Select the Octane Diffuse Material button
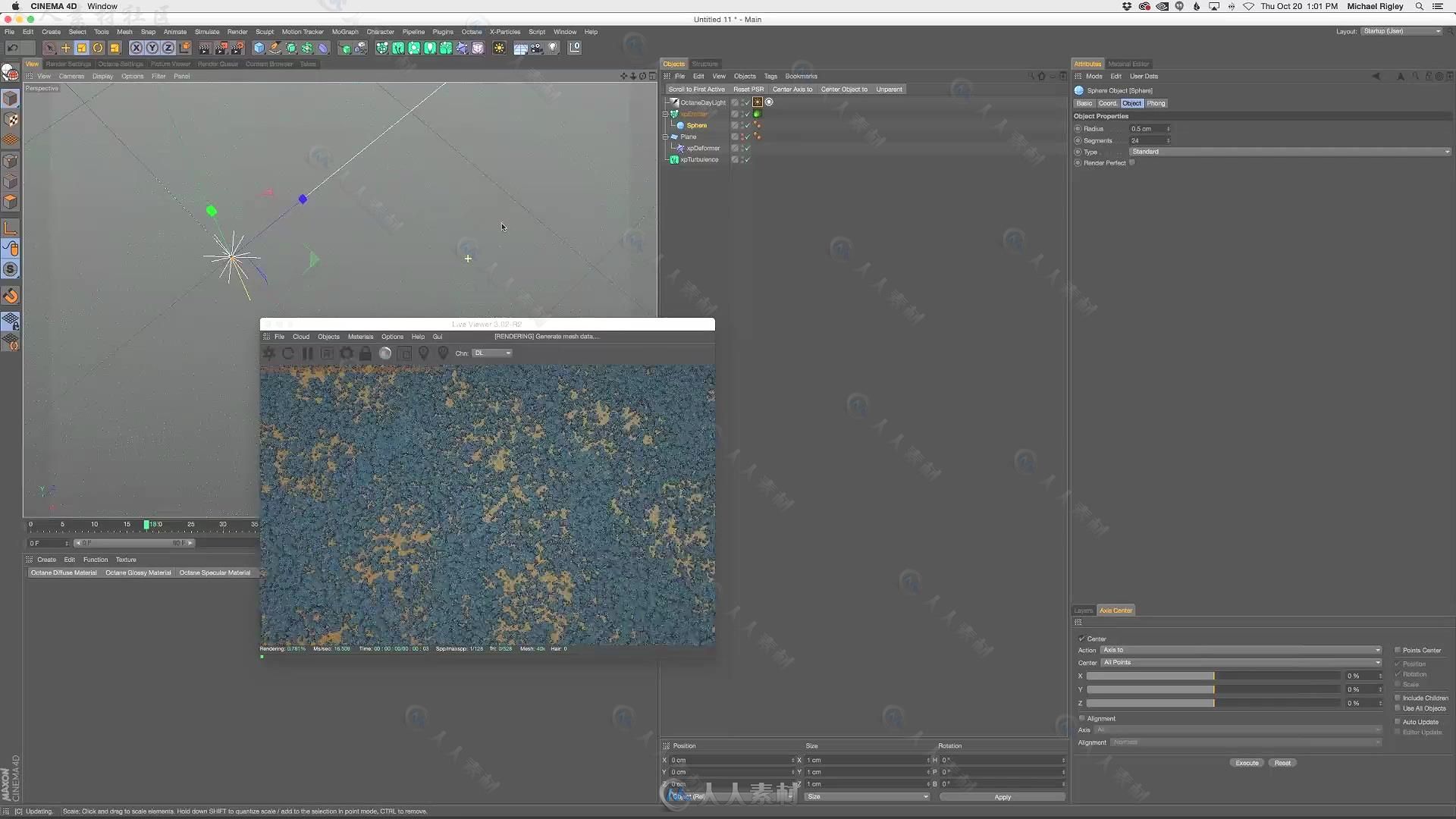The width and height of the screenshot is (1456, 819). click(63, 572)
